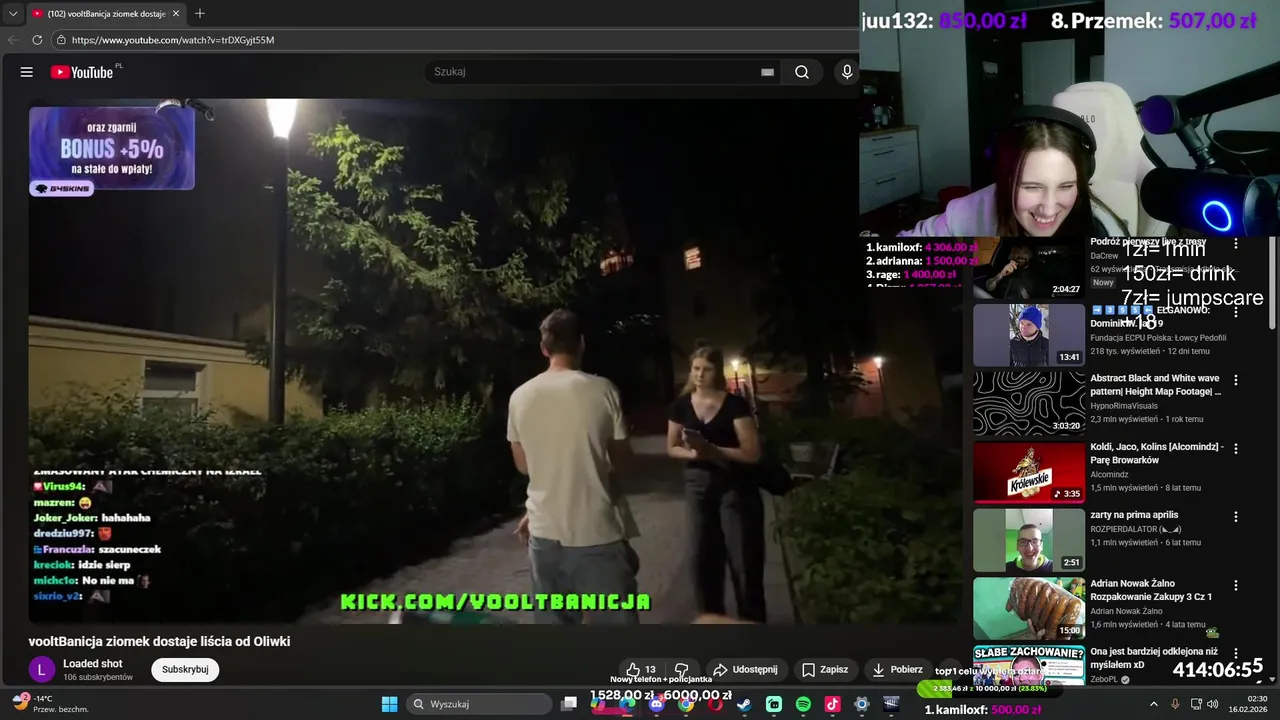The height and width of the screenshot is (720, 1280).
Task: Subscribe with the Subskrybuj button
Action: (x=185, y=670)
